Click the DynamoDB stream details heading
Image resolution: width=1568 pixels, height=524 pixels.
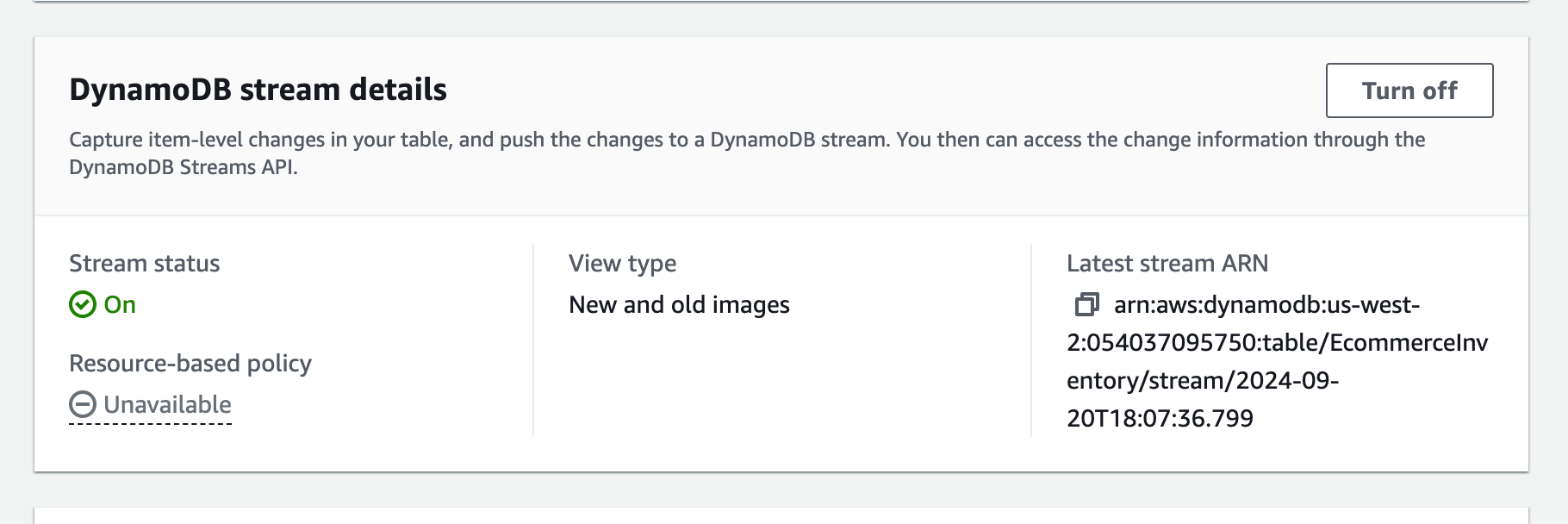pyautogui.click(x=258, y=90)
